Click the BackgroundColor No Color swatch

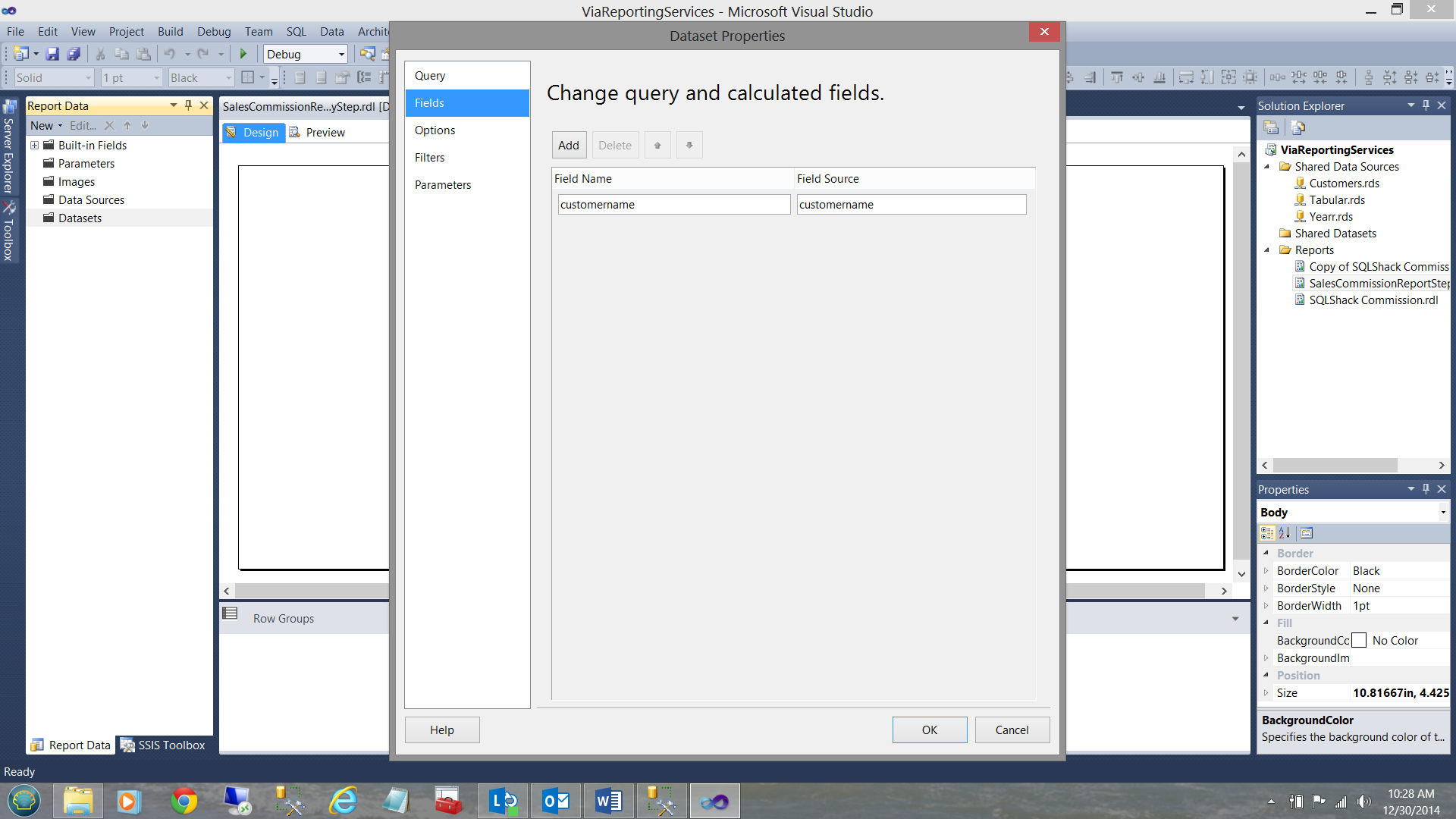tap(1359, 641)
